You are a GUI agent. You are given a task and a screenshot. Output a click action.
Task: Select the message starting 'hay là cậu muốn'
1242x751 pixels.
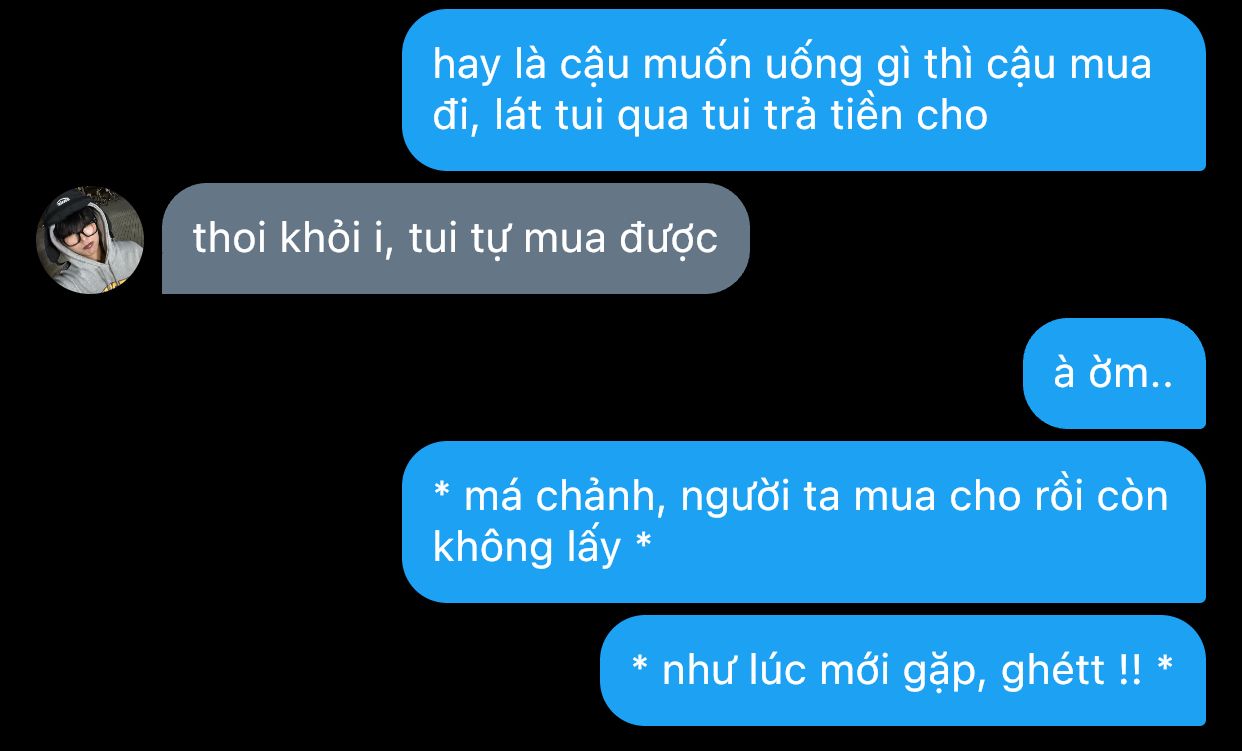click(x=803, y=90)
